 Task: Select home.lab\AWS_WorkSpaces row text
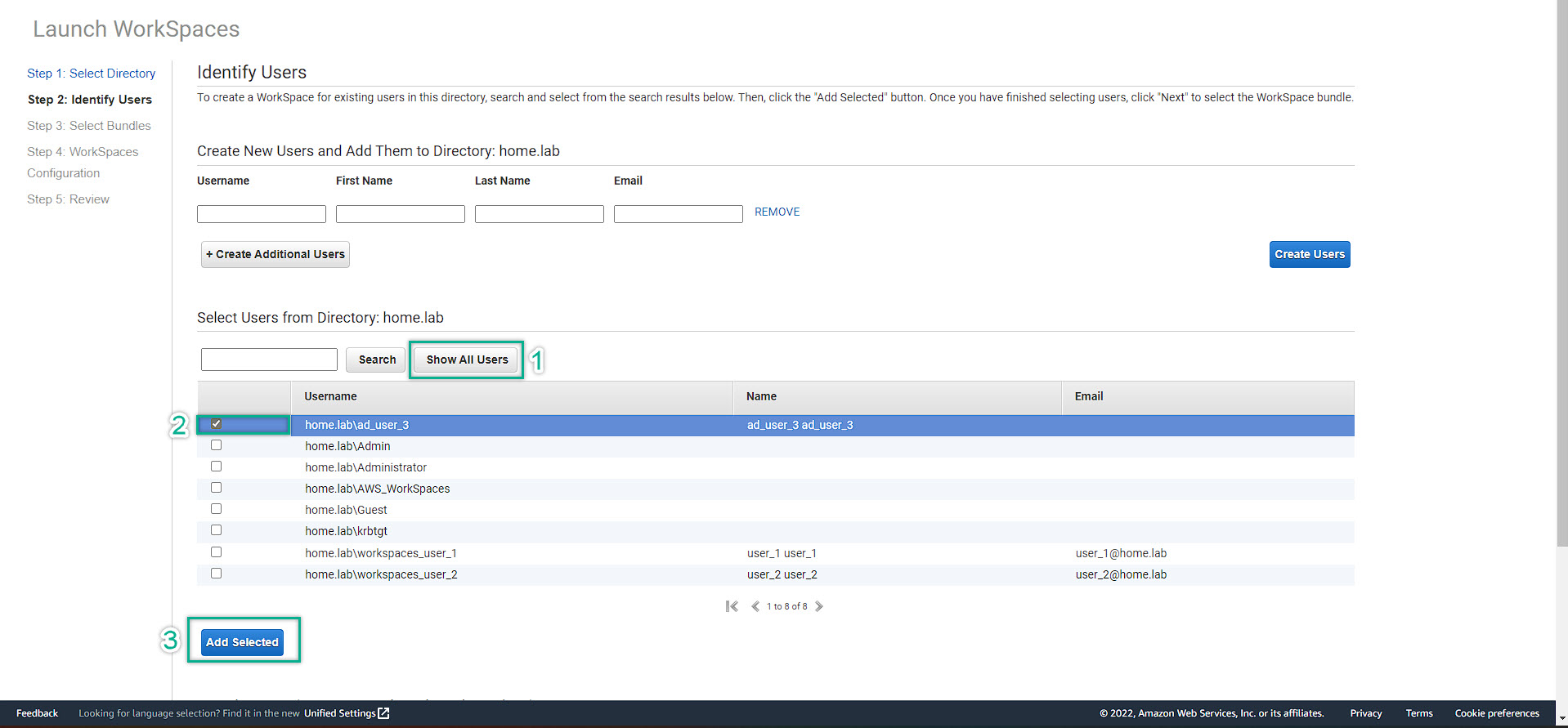[377, 489]
